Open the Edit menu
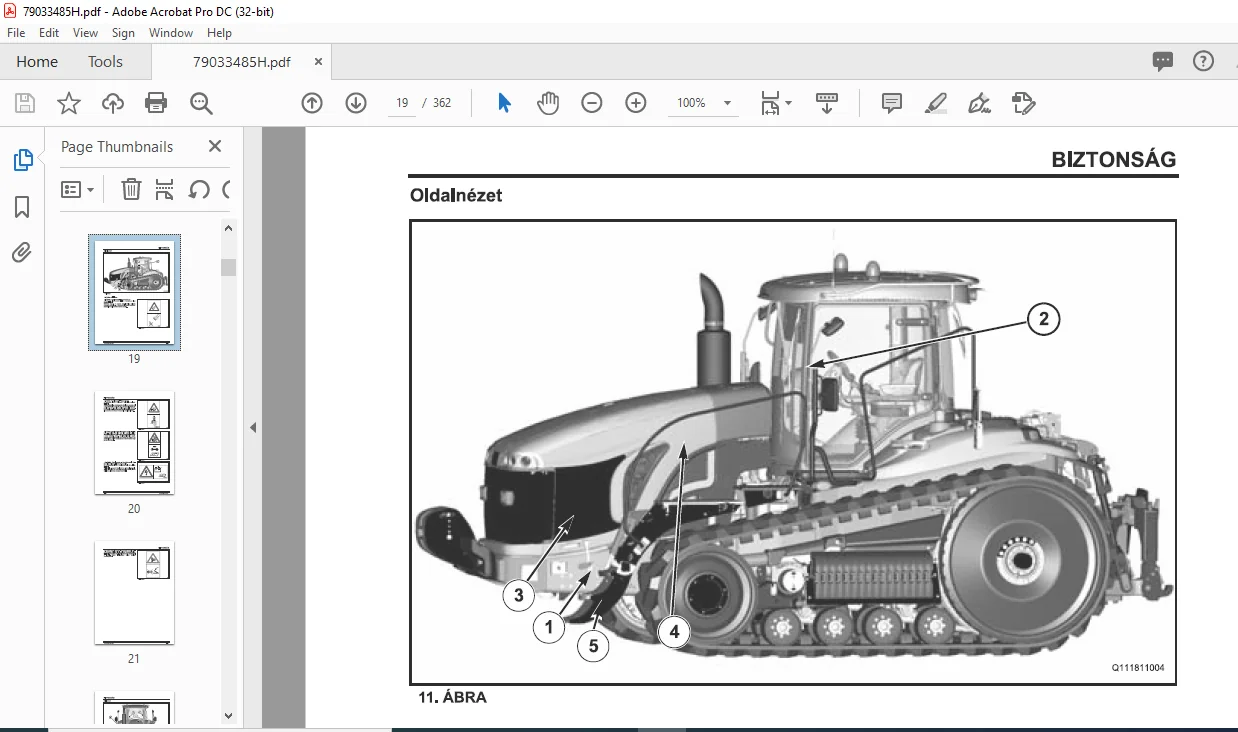This screenshot has height=732, width=1238. 49,33
